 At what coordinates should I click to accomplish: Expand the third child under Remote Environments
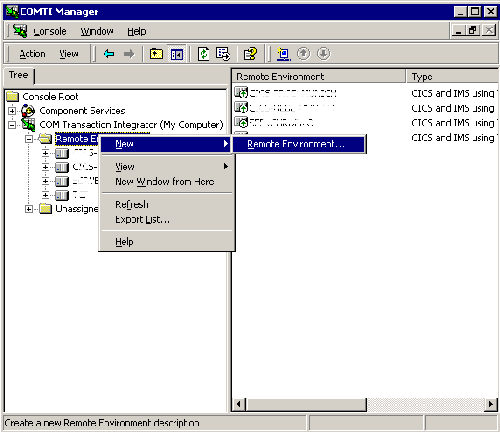coord(46,181)
